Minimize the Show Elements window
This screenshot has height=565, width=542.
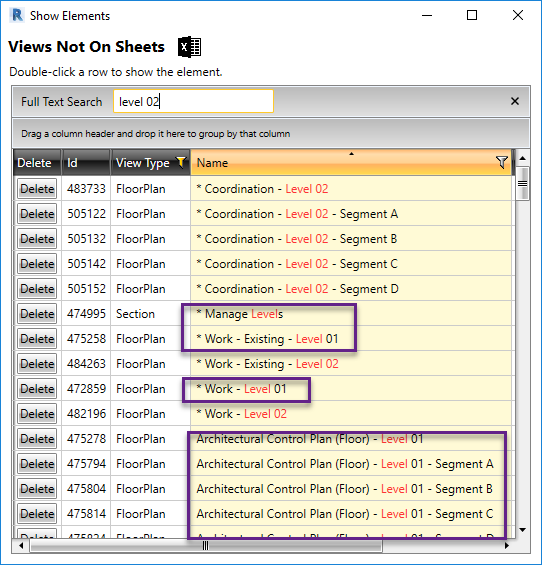tap(427, 15)
